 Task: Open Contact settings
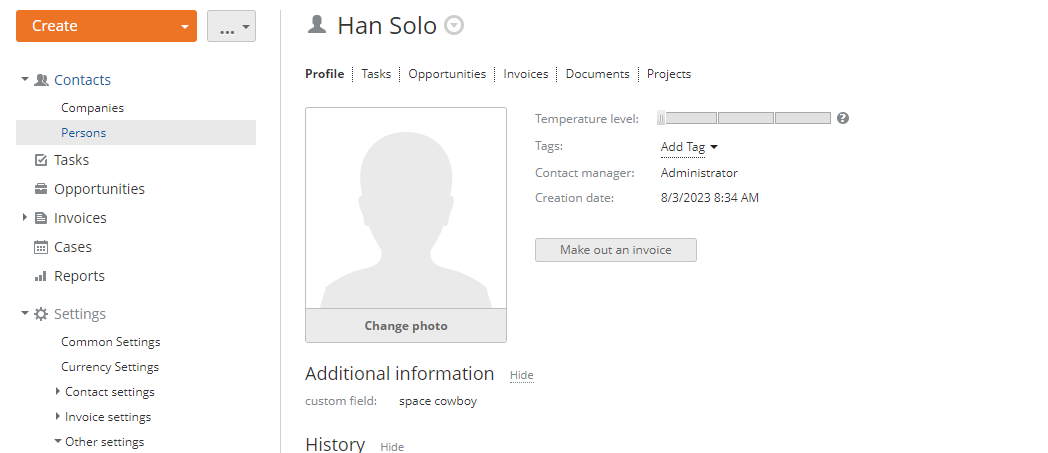pos(110,392)
